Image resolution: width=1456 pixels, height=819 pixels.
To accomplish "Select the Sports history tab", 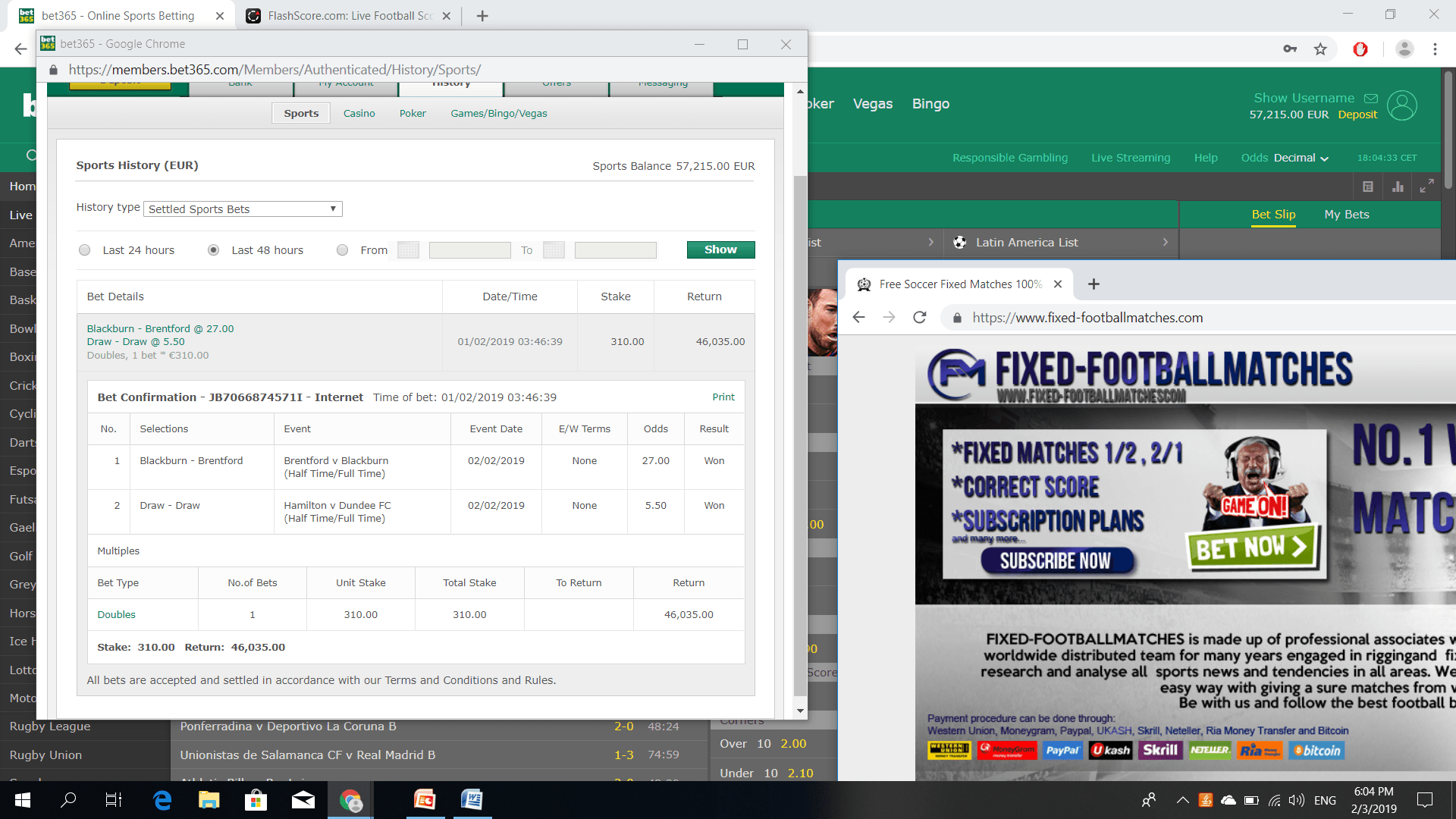I will (x=301, y=114).
